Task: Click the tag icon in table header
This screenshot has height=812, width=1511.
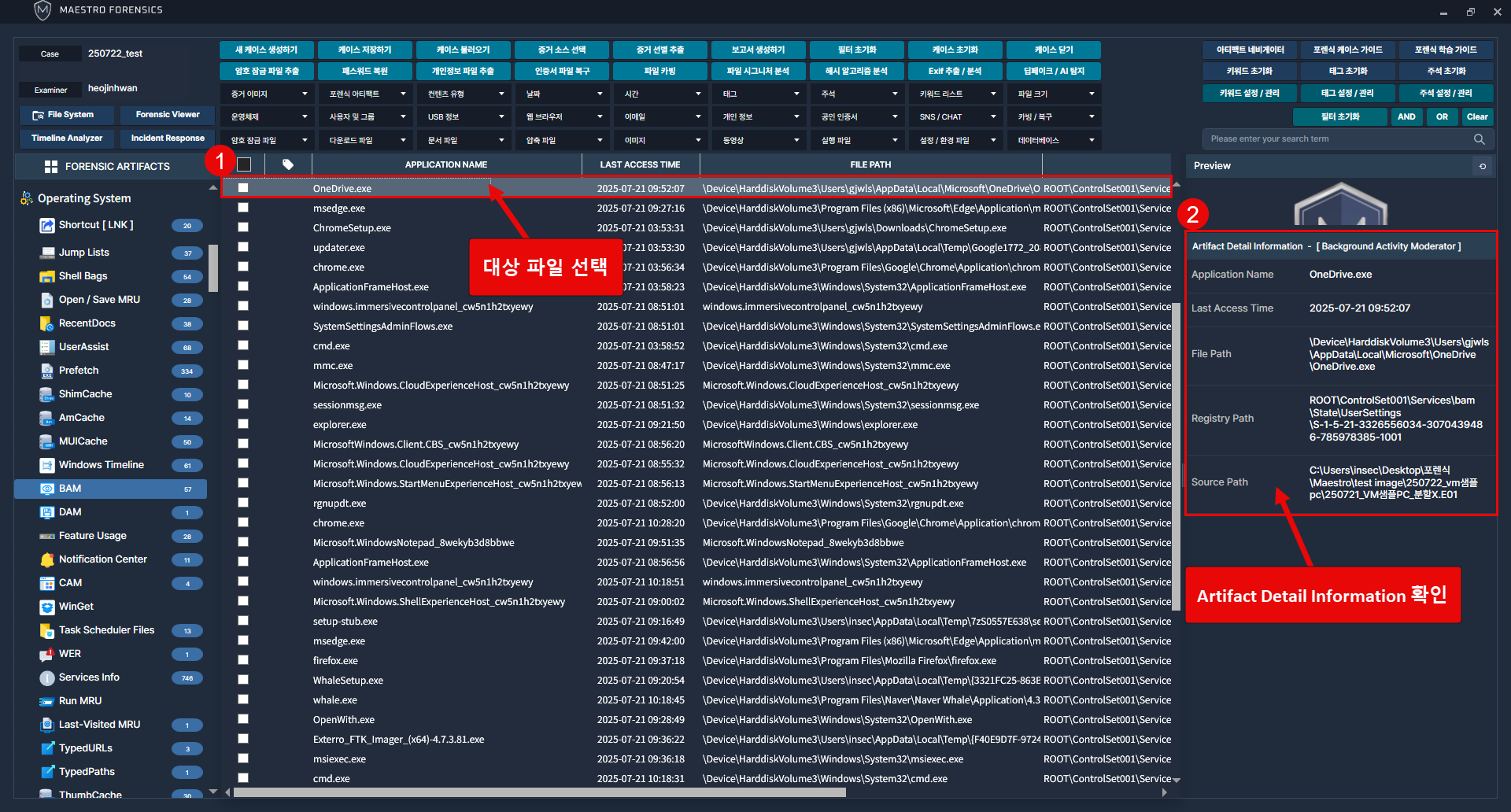Action: pos(288,164)
